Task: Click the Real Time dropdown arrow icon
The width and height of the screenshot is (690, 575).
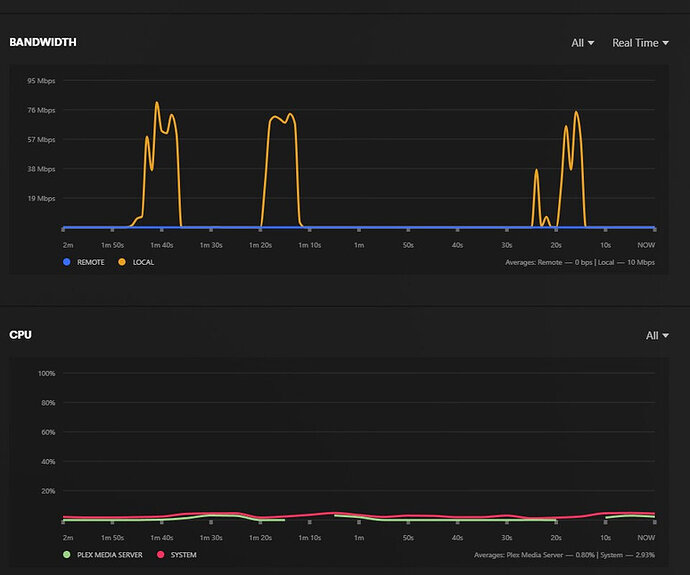Action: [665, 43]
